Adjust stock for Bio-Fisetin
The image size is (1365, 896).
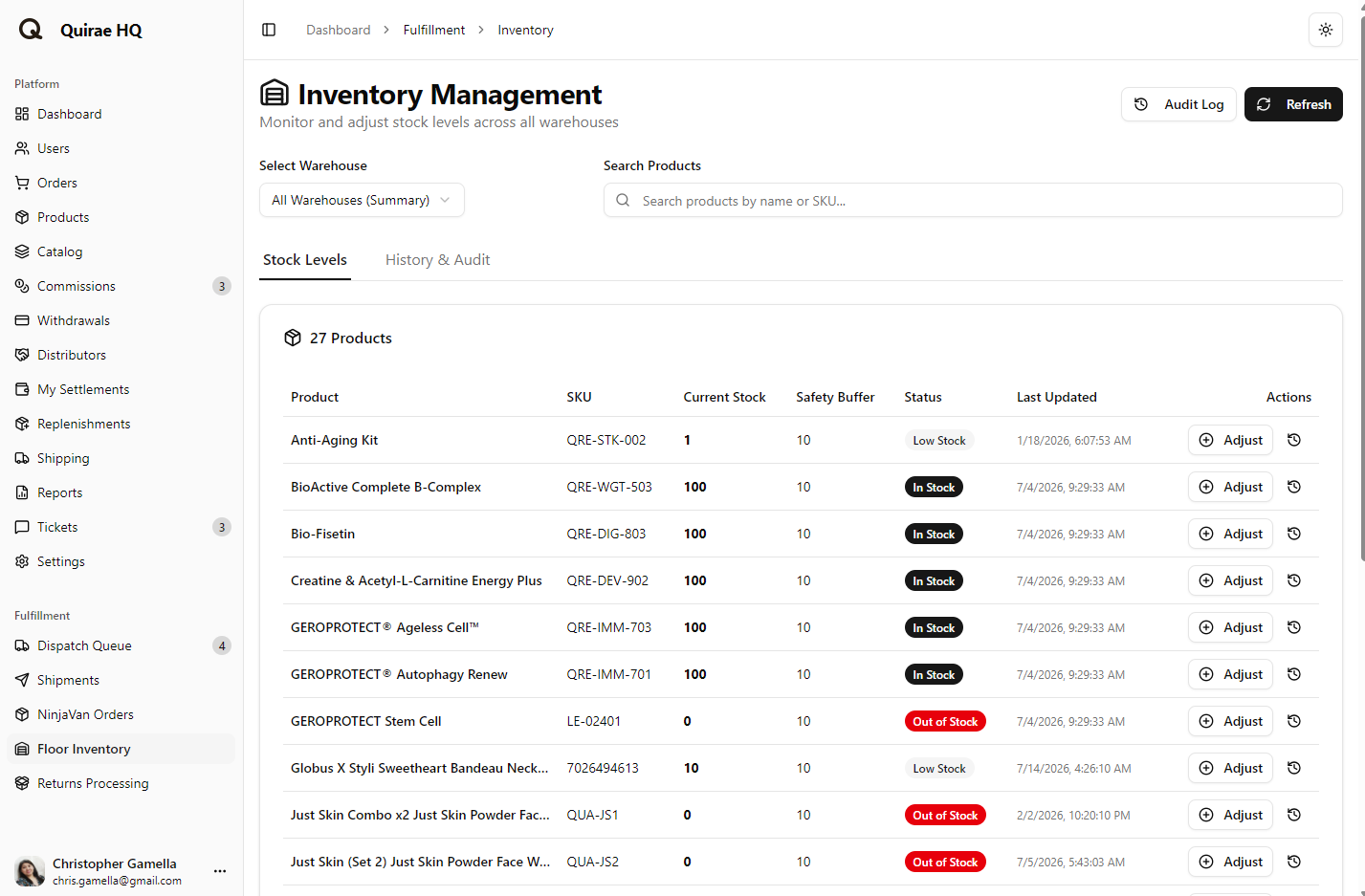tap(1230, 534)
